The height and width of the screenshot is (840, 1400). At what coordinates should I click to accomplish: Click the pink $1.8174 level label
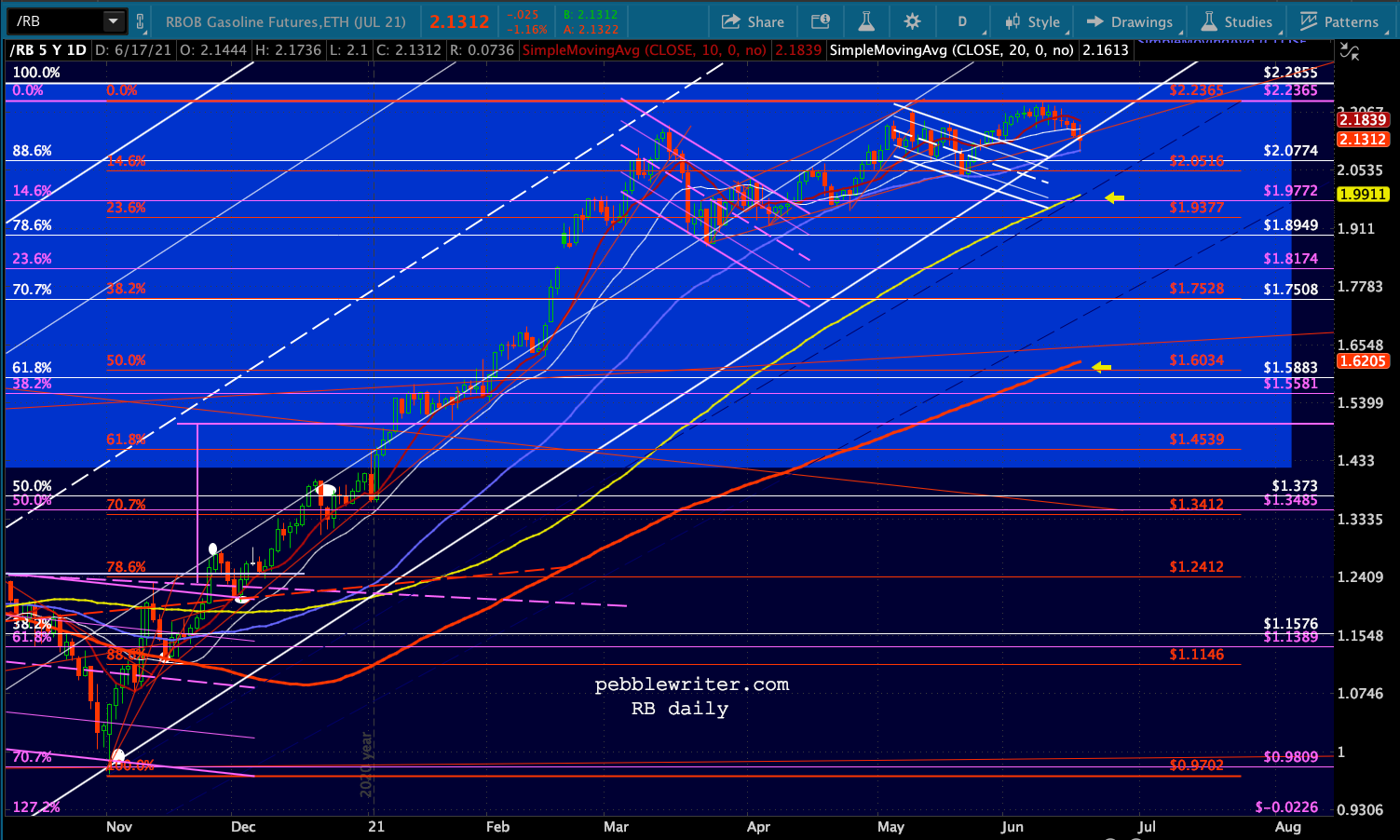pos(1291,258)
